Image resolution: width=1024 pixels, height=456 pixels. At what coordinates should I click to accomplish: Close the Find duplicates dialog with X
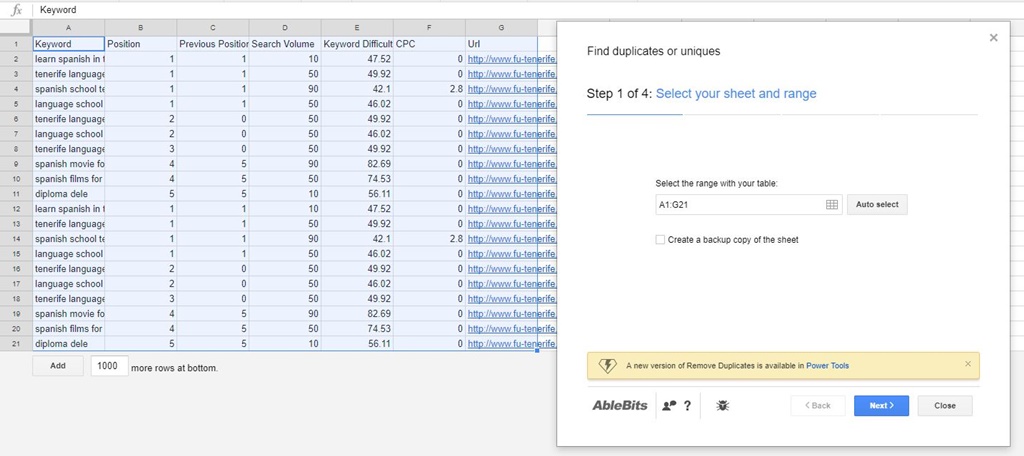tap(993, 38)
